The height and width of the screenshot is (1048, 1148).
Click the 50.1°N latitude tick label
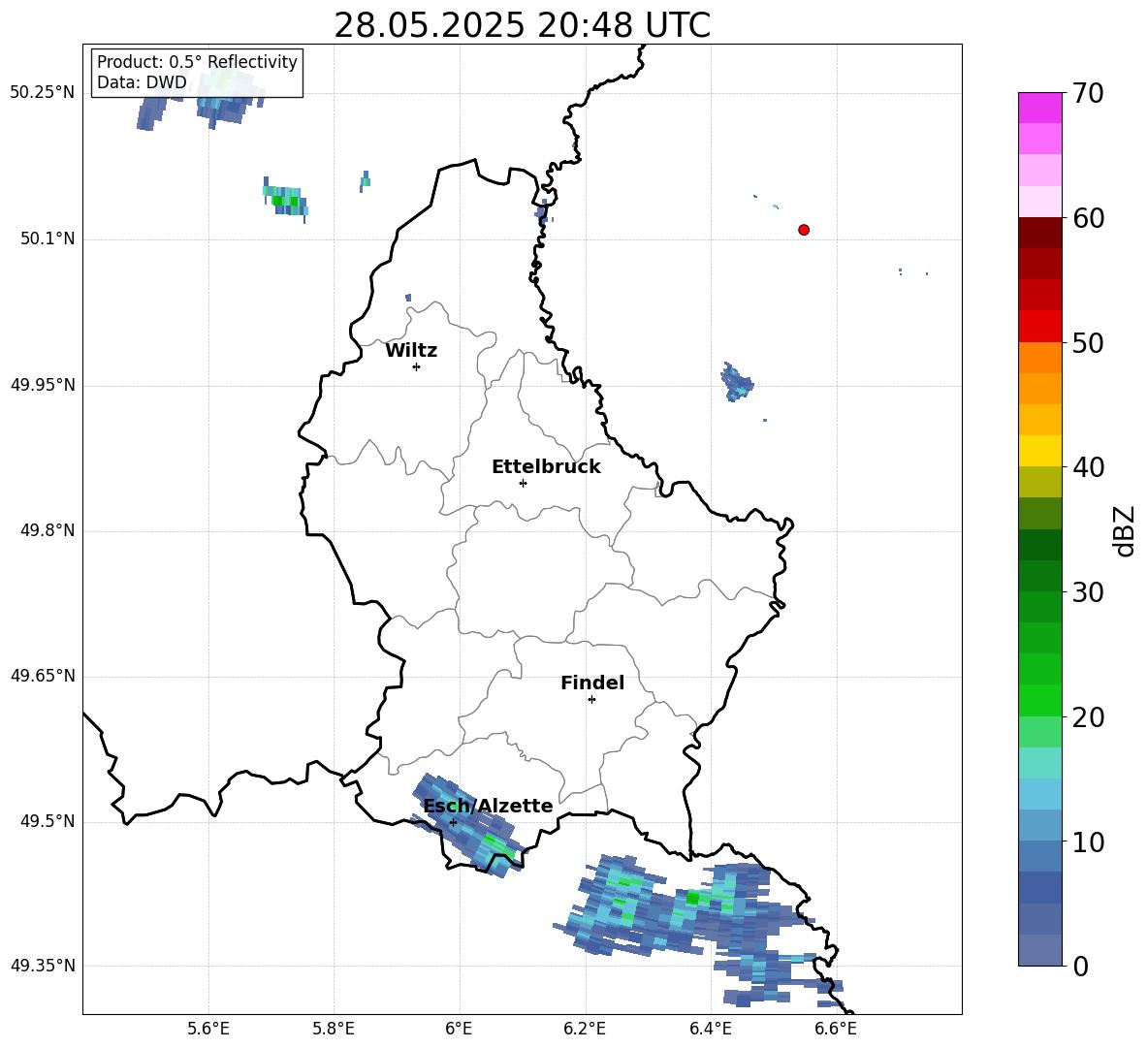click(48, 239)
